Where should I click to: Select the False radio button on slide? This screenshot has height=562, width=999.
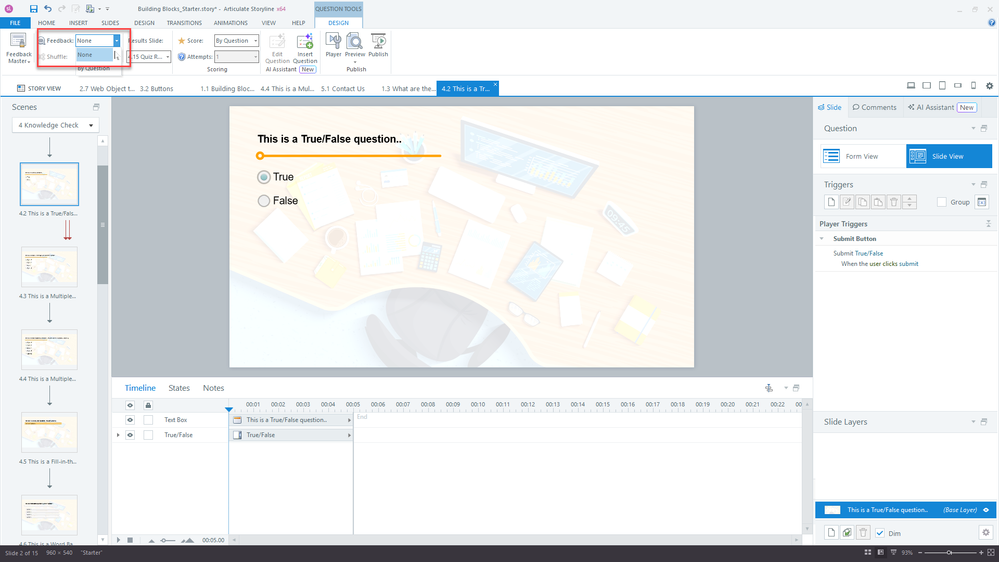point(264,201)
